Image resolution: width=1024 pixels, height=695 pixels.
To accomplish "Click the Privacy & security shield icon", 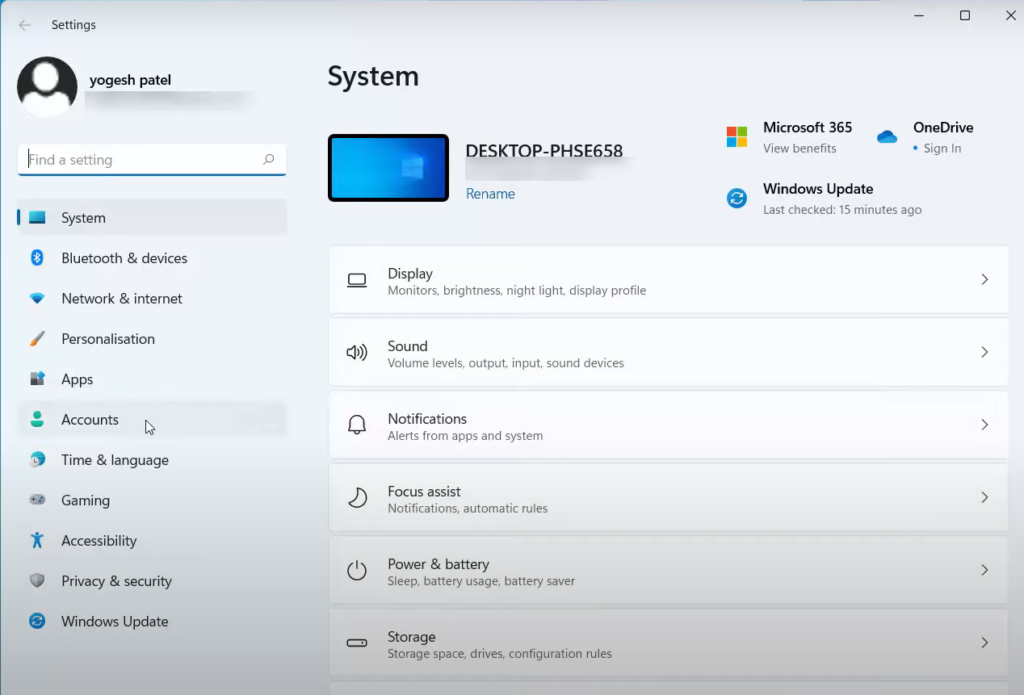I will pos(37,581).
